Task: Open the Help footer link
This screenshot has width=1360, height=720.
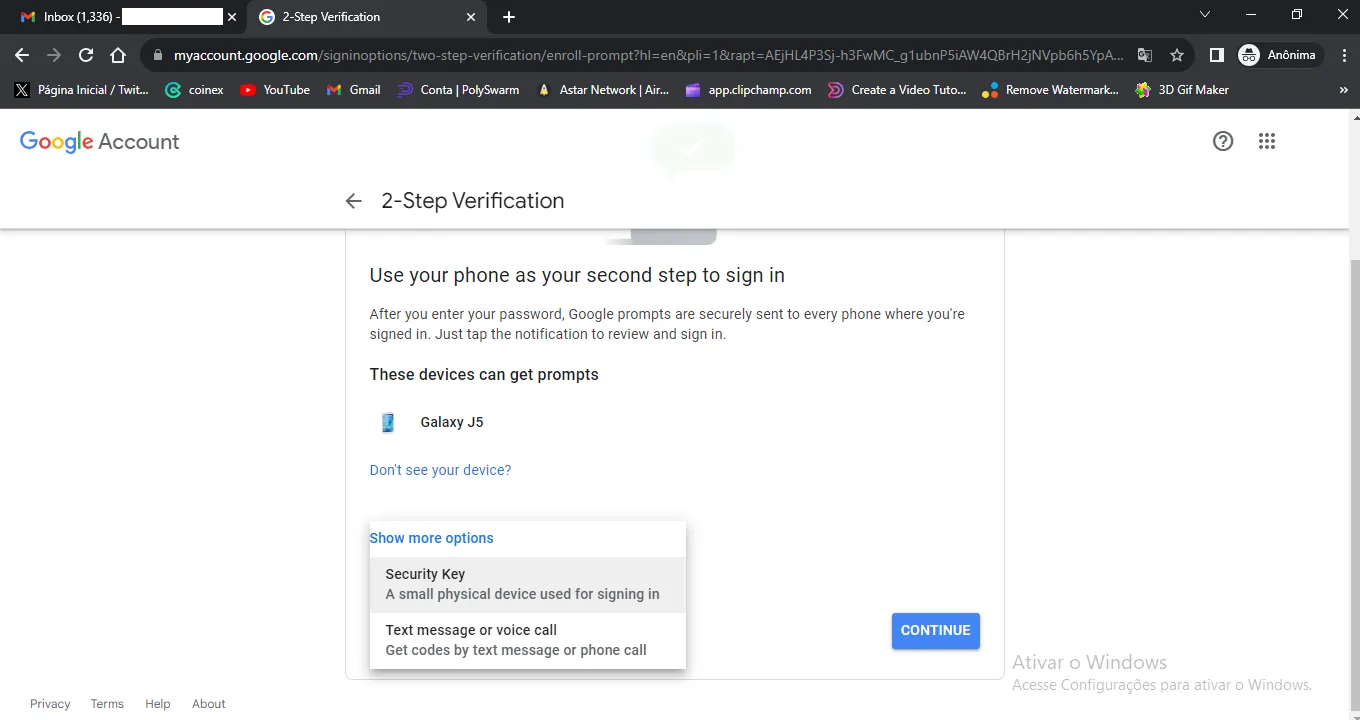Action: click(x=158, y=704)
